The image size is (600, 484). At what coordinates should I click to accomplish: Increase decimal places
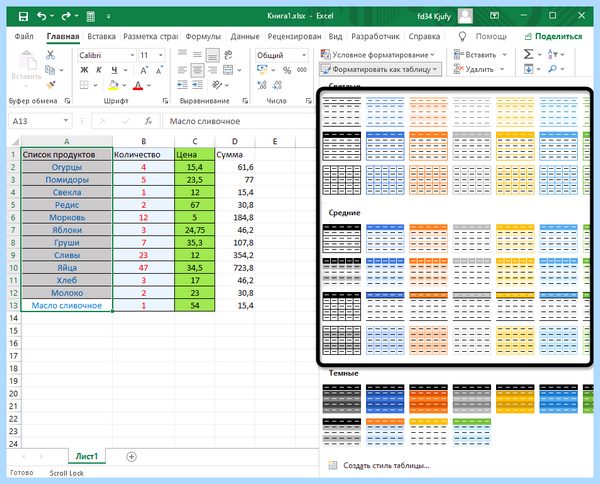(262, 85)
